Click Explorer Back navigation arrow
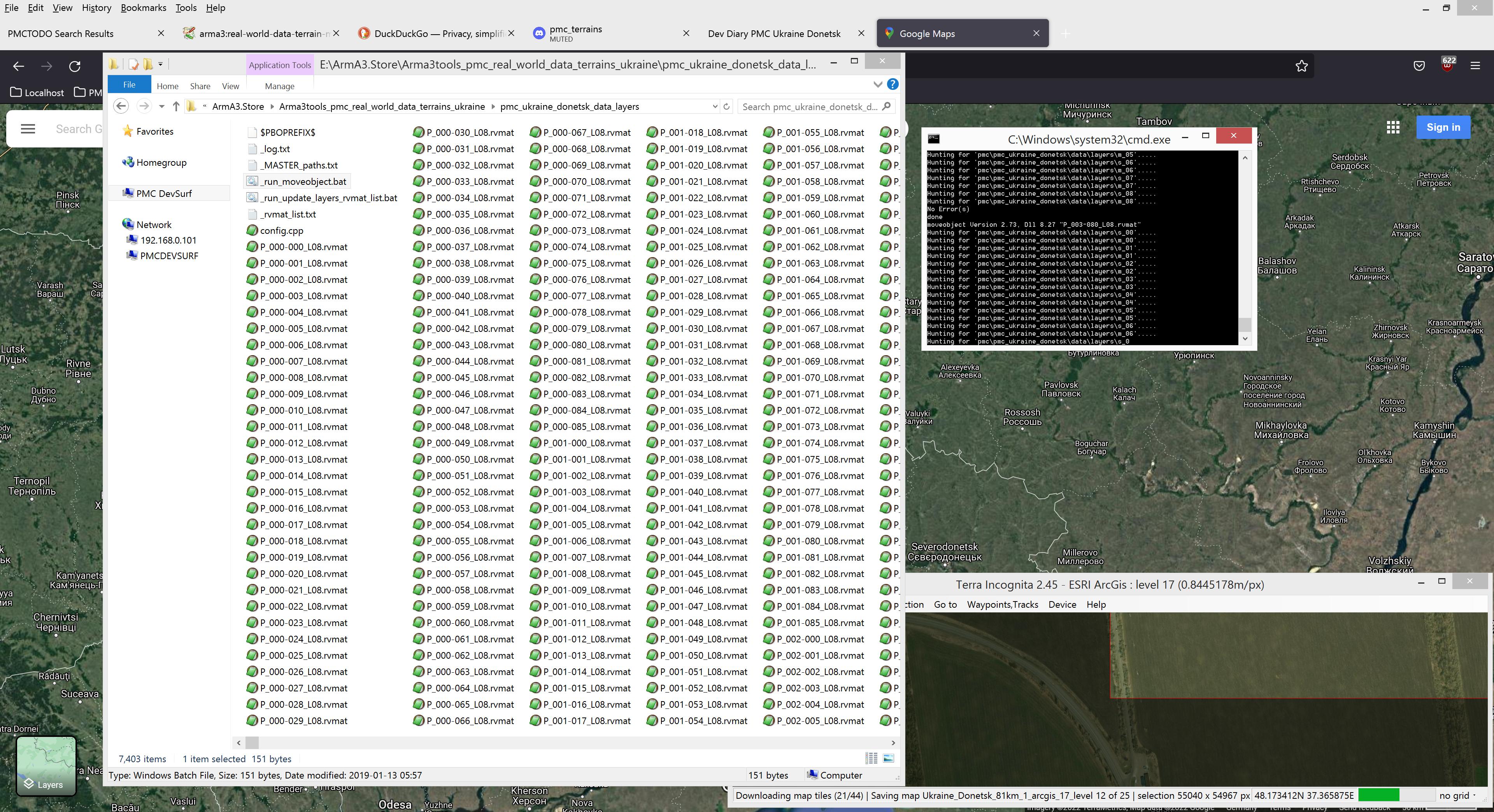1494x812 pixels. click(121, 106)
